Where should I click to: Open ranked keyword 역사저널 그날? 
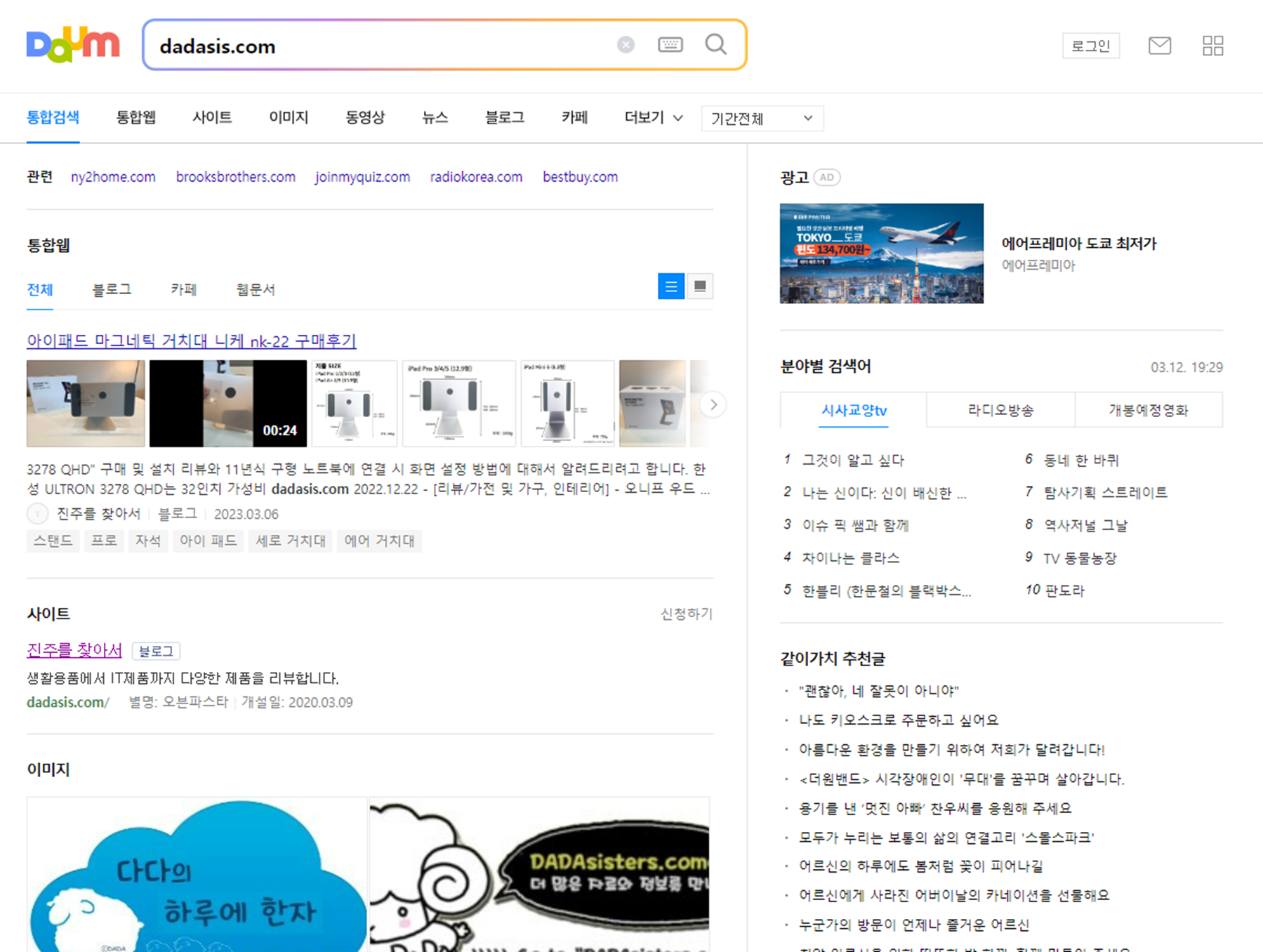1085,526
